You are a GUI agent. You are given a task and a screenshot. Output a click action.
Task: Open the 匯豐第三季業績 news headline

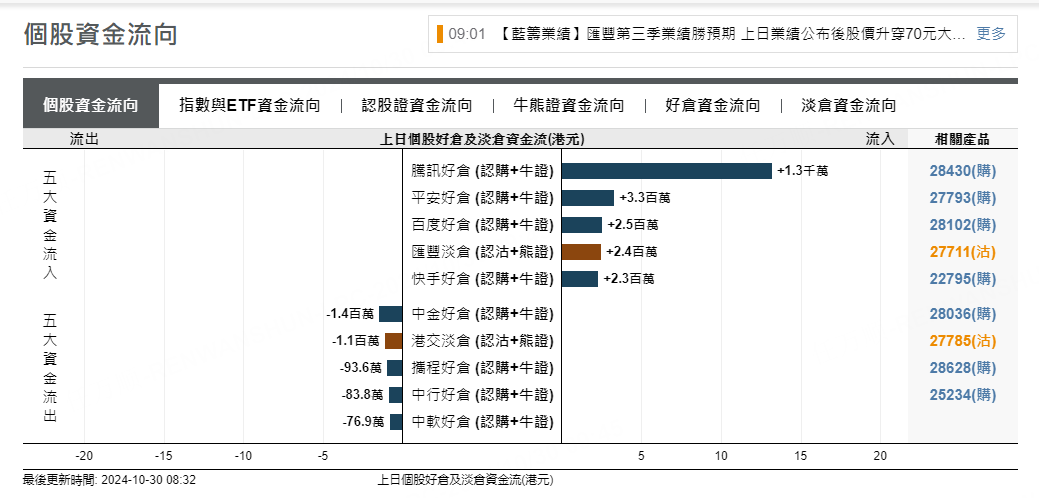point(730,34)
